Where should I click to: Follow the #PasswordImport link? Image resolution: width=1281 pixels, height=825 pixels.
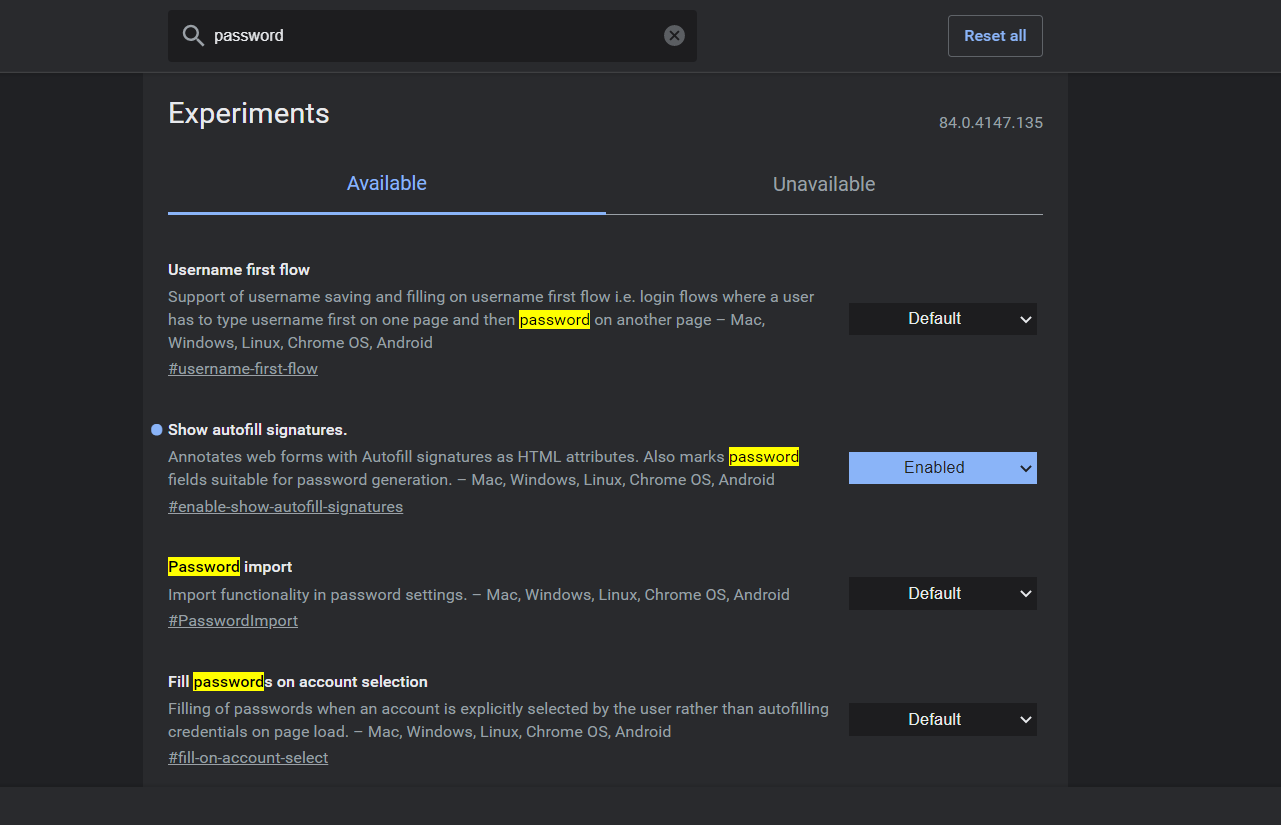tap(233, 621)
